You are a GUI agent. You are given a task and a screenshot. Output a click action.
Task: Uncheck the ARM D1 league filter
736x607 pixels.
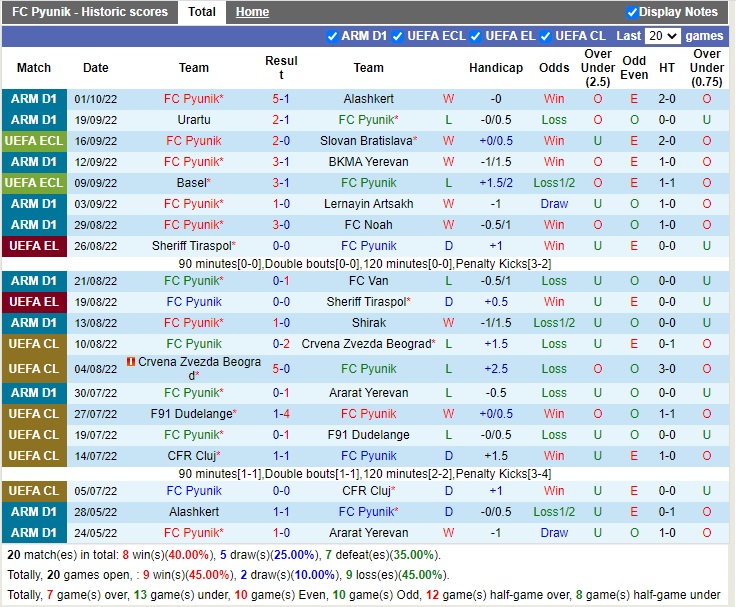pyautogui.click(x=332, y=36)
